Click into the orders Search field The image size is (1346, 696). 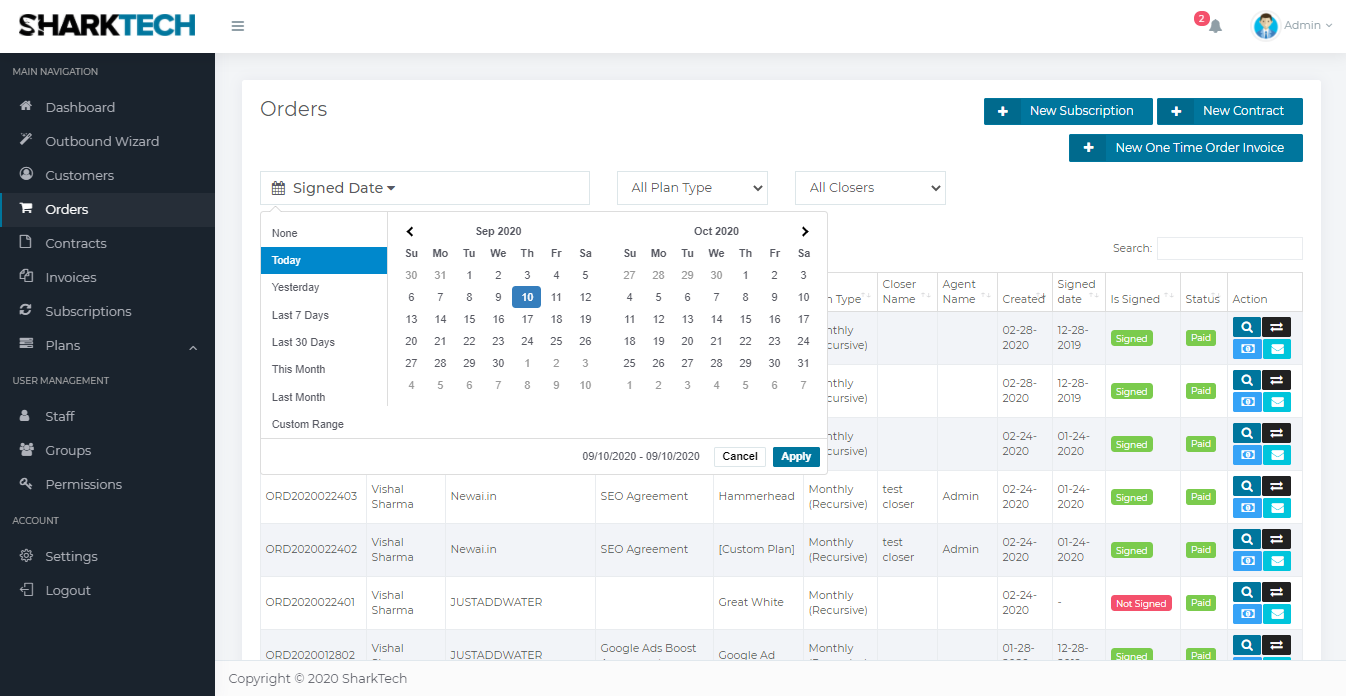(1229, 248)
